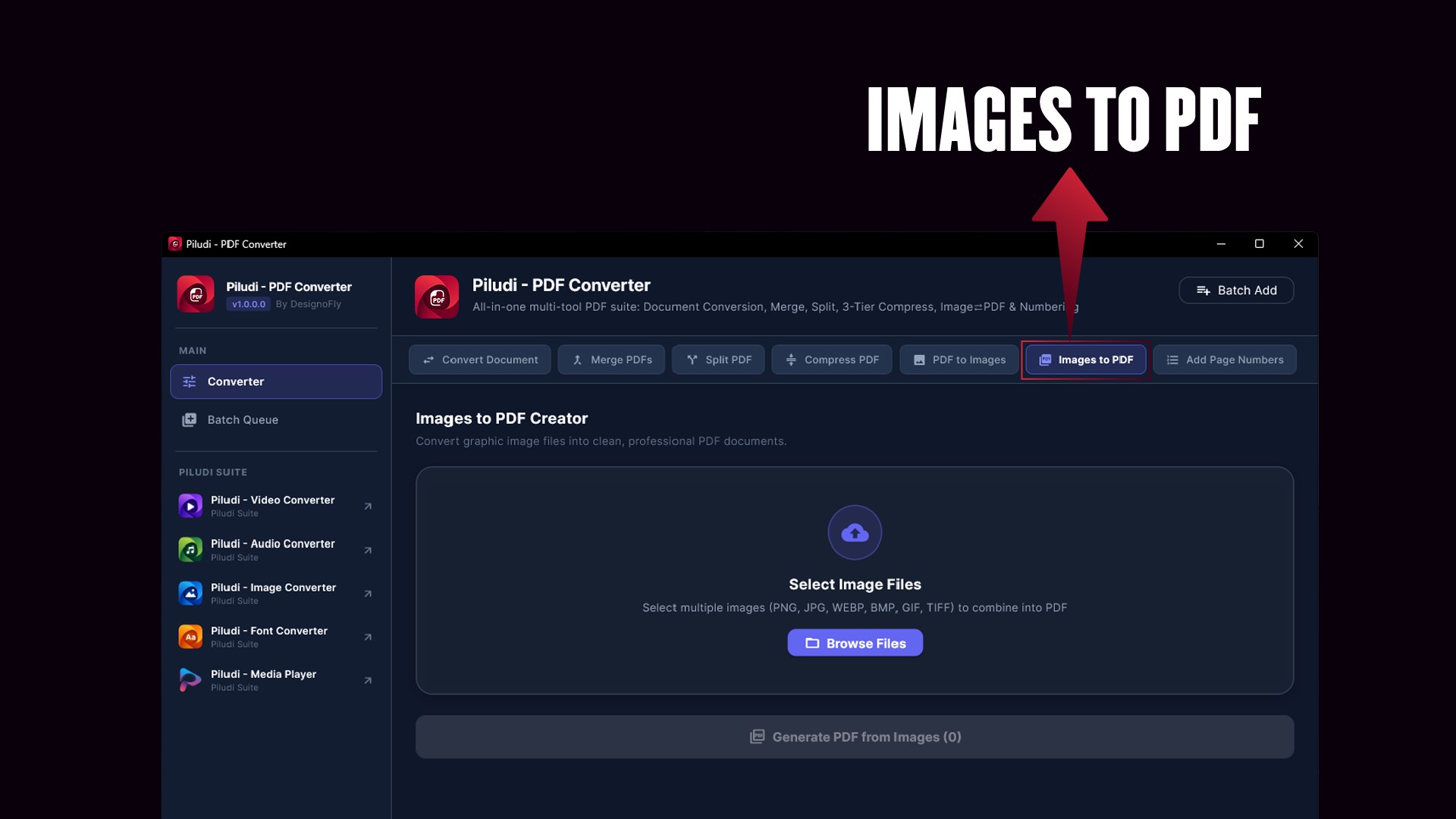Click the image file drop zone area
This screenshot has width=1456, height=819.
click(x=855, y=580)
